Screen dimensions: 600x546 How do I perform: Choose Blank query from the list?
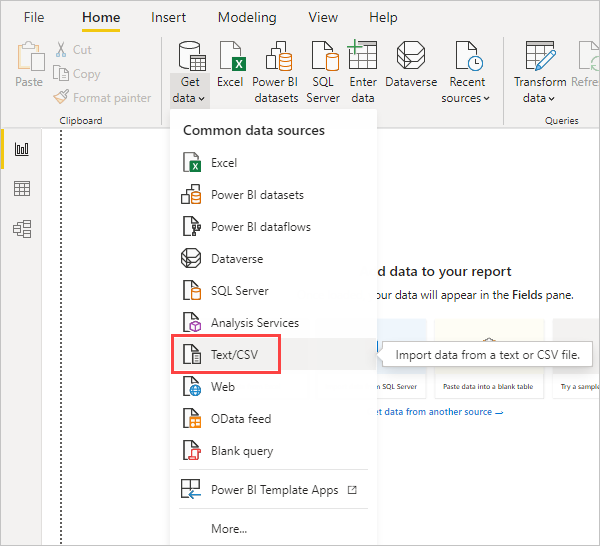tap(241, 451)
